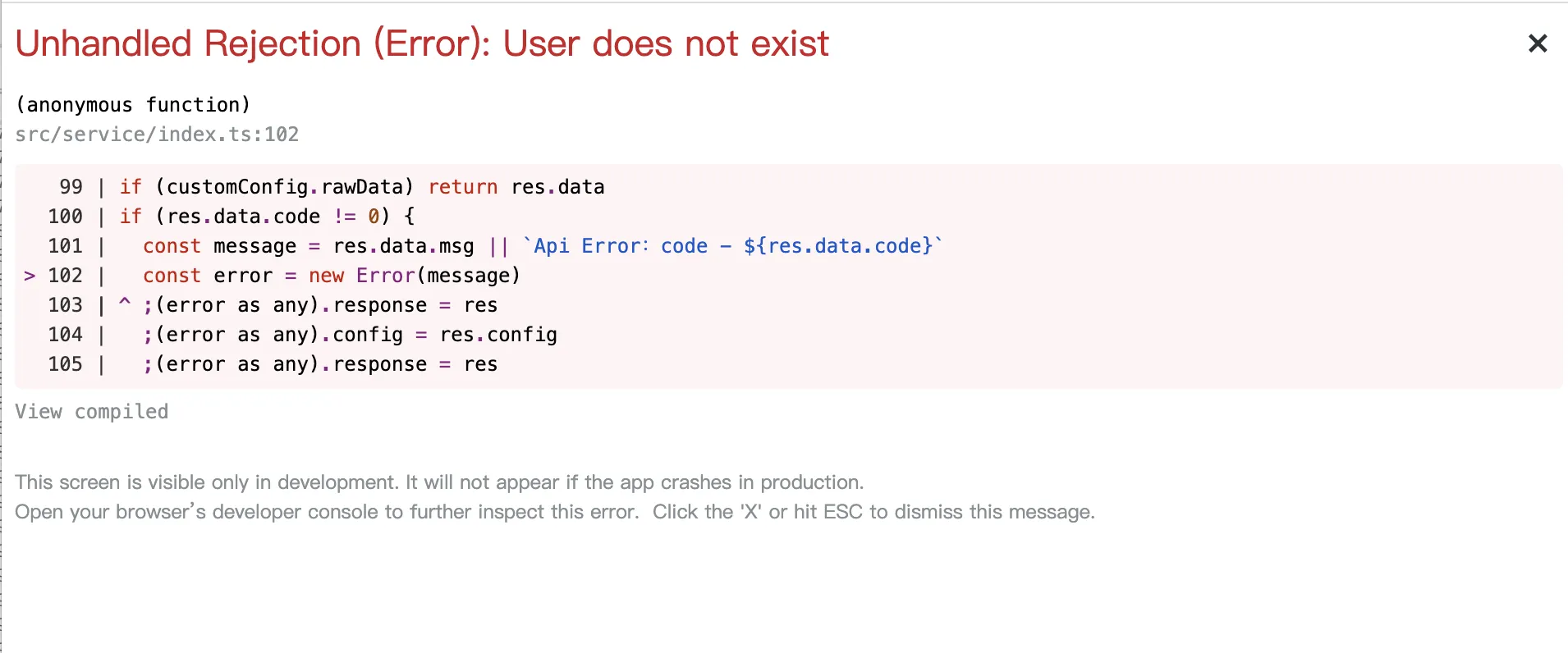
Task: Open the src/service/index.ts:102 file link
Action: [157, 135]
